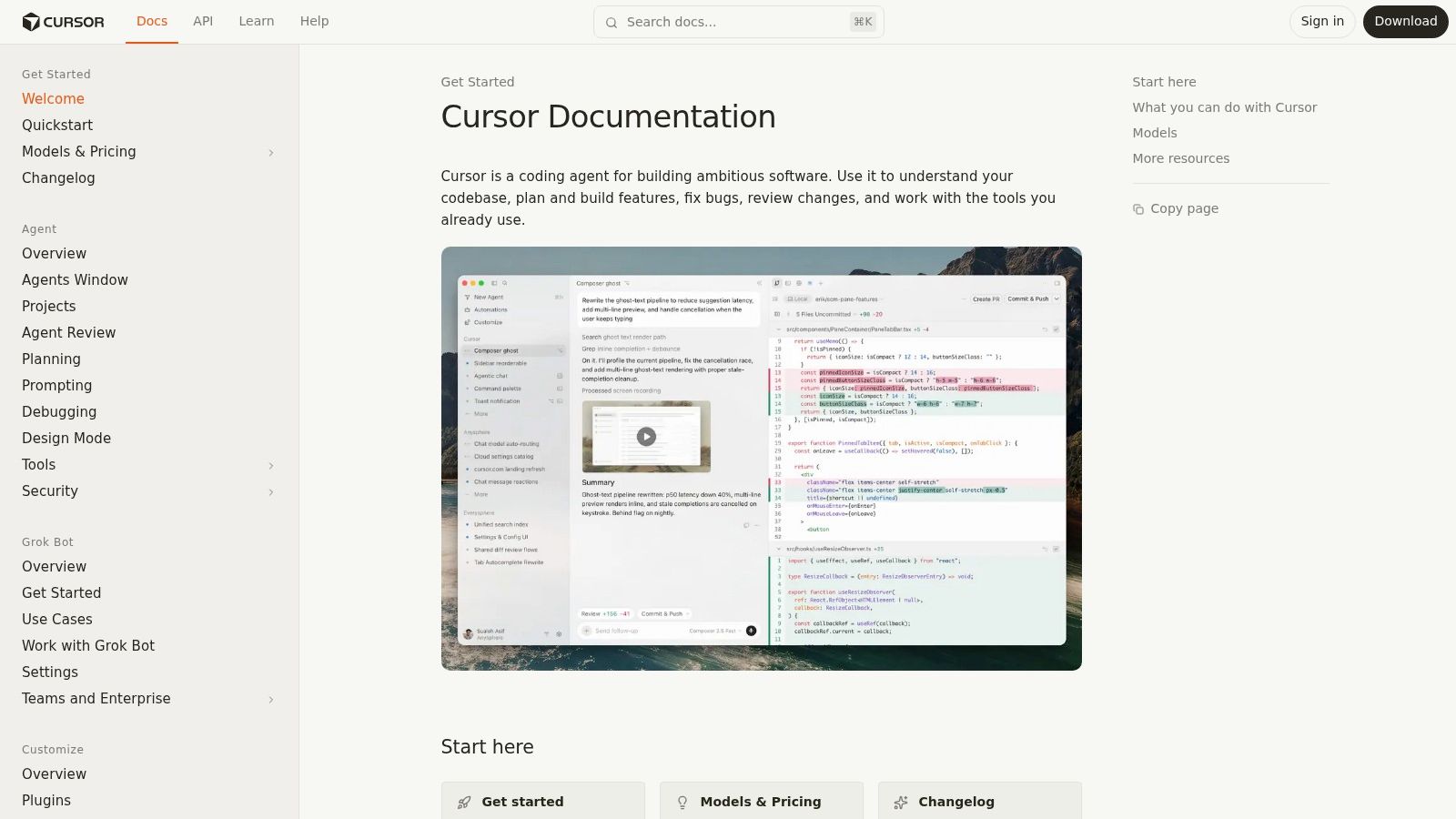Click the Download button
The width and height of the screenshot is (1456, 819).
click(x=1406, y=22)
